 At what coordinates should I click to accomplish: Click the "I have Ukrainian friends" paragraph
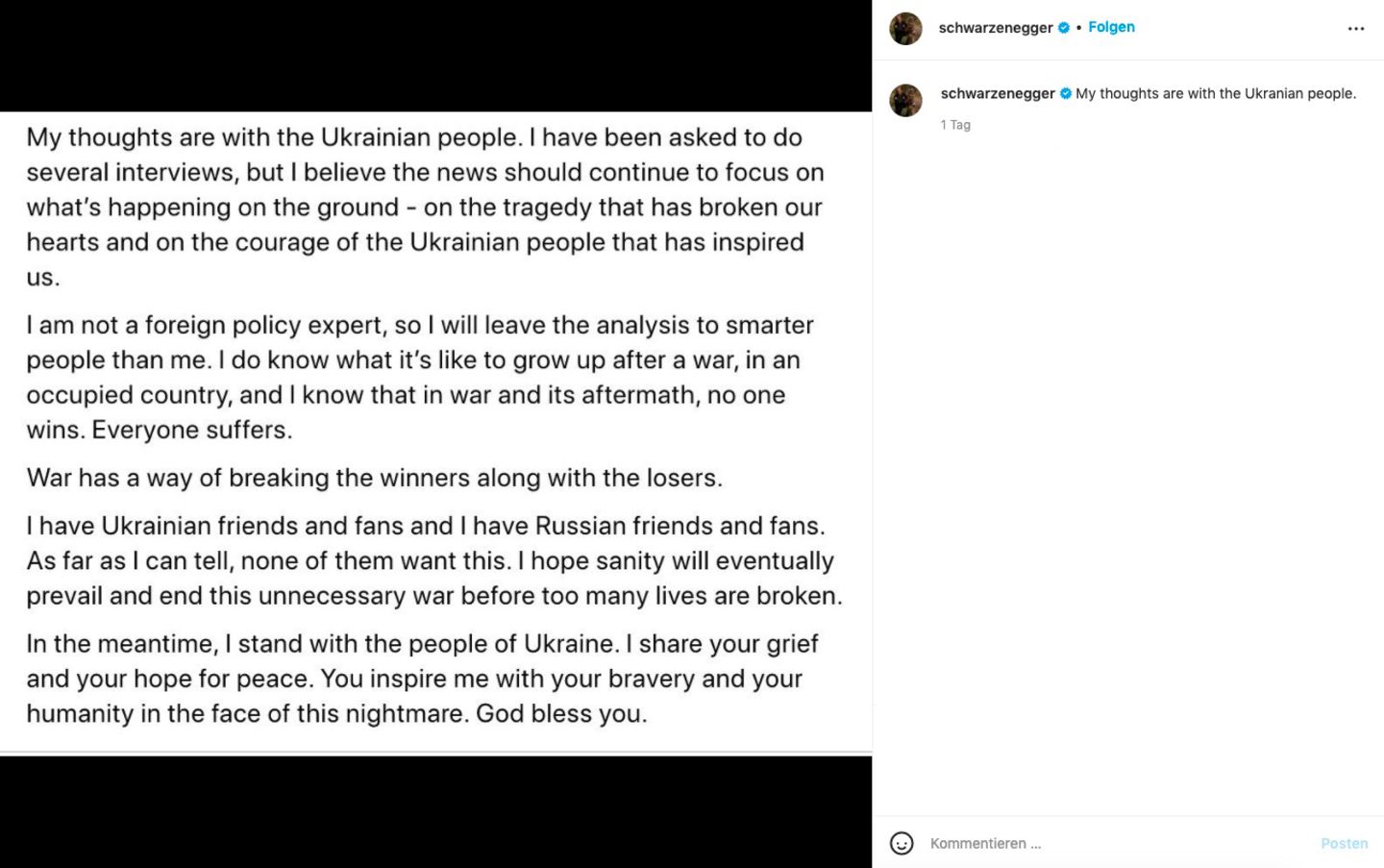[433, 560]
